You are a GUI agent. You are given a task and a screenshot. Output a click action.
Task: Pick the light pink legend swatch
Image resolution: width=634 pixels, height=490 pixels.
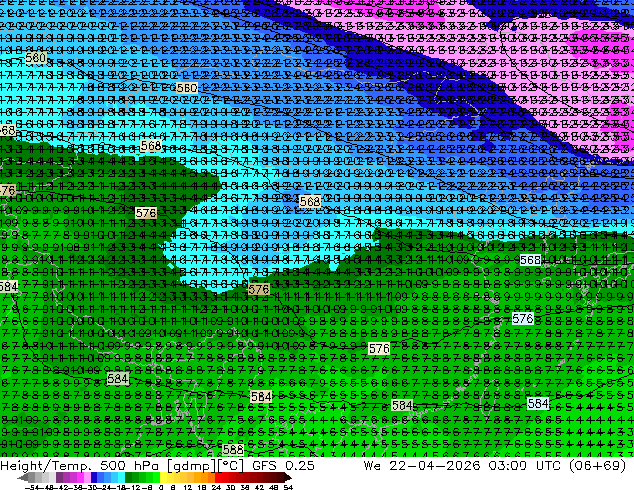point(87,478)
